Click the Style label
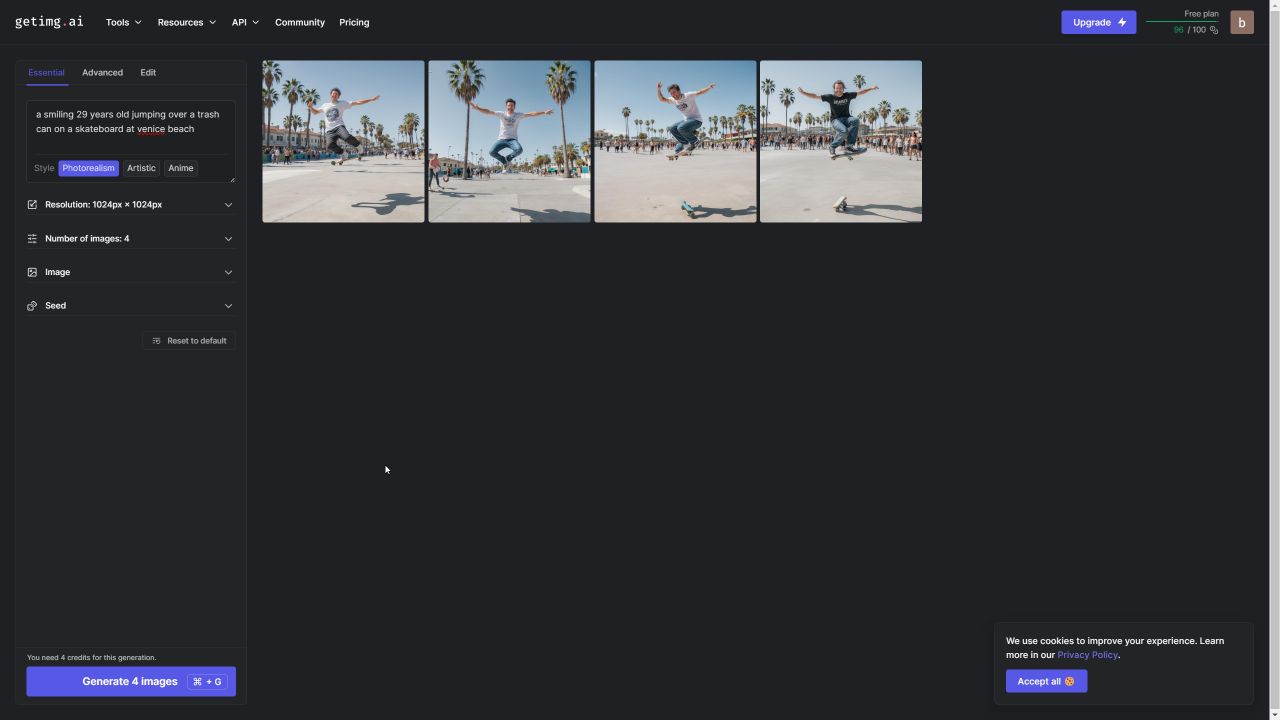Image resolution: width=1280 pixels, height=720 pixels. (44, 168)
